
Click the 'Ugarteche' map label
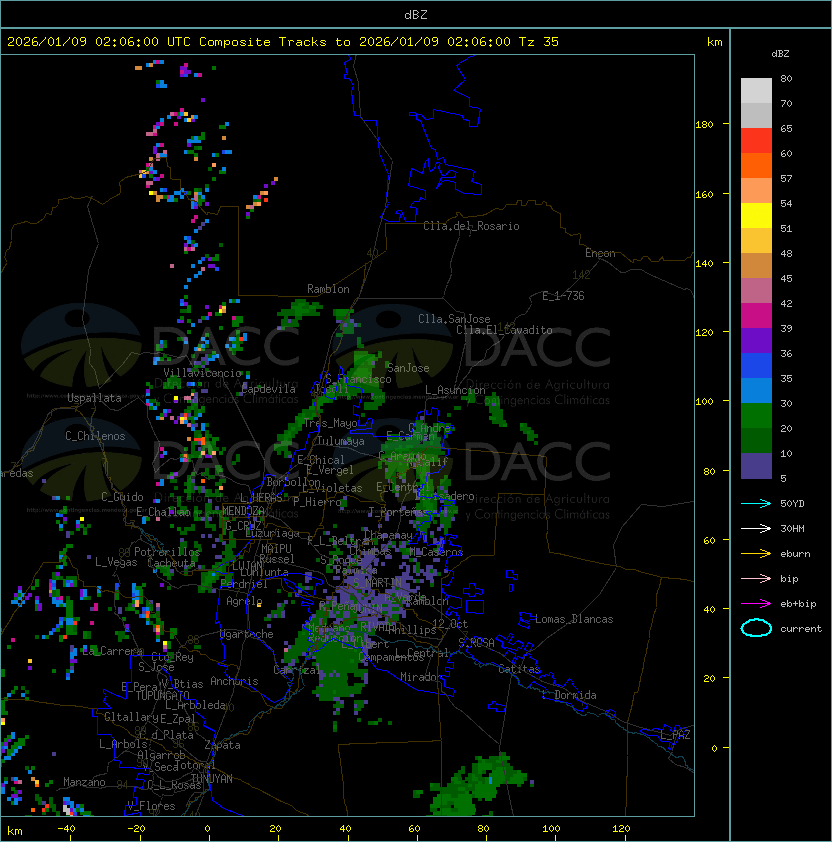247,634
